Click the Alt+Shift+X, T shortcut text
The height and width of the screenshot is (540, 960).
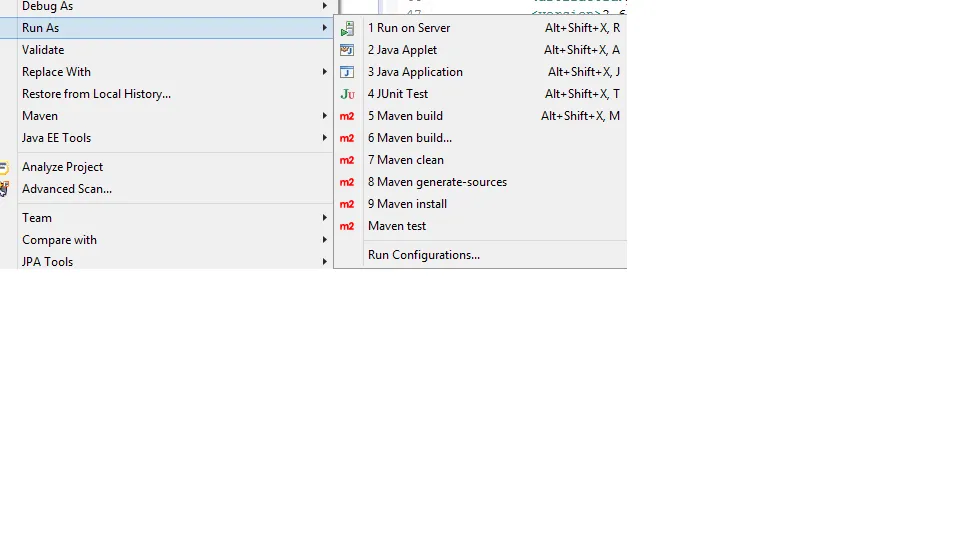[582, 94]
